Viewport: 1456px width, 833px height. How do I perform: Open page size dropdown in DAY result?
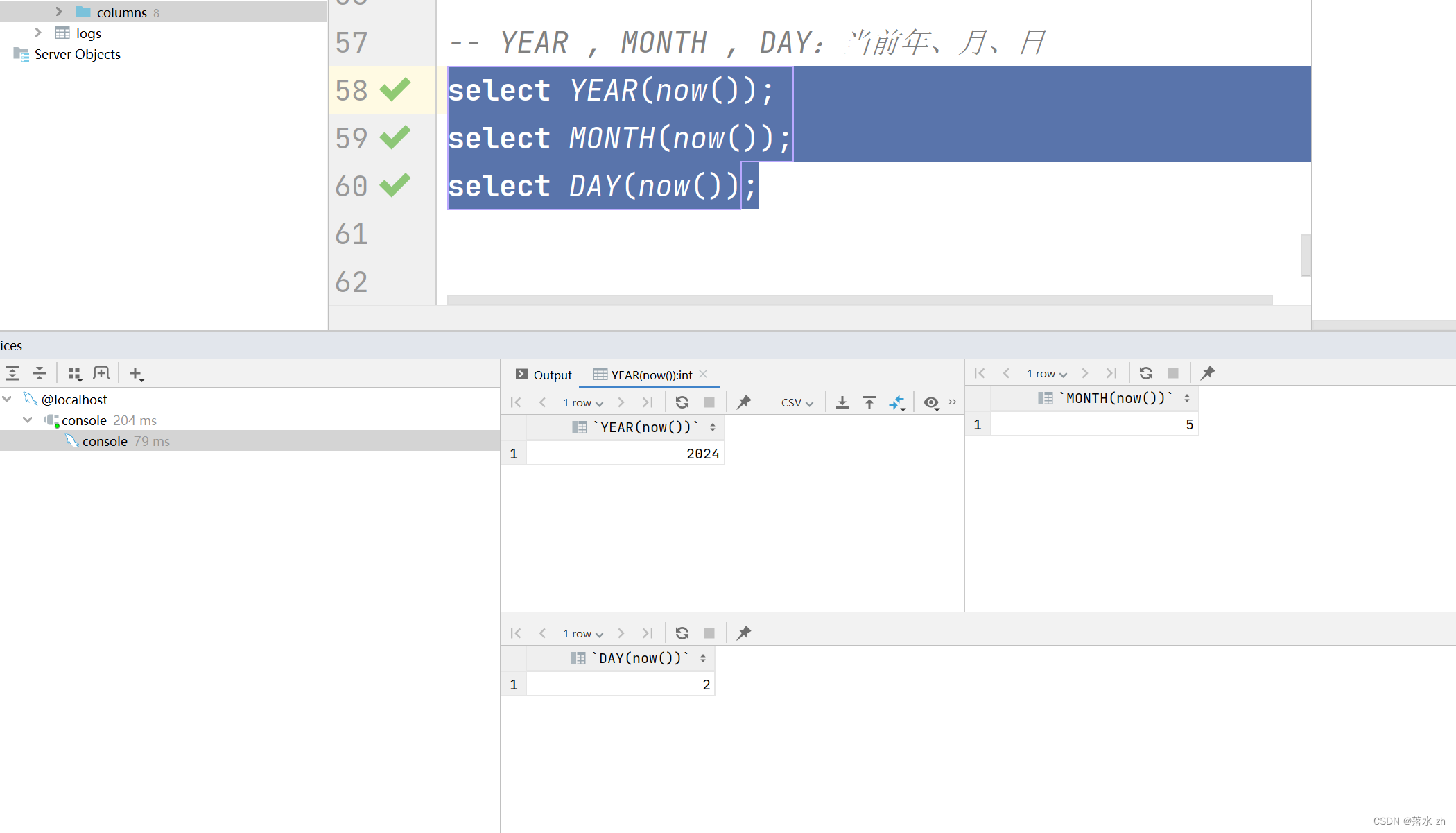coord(583,633)
